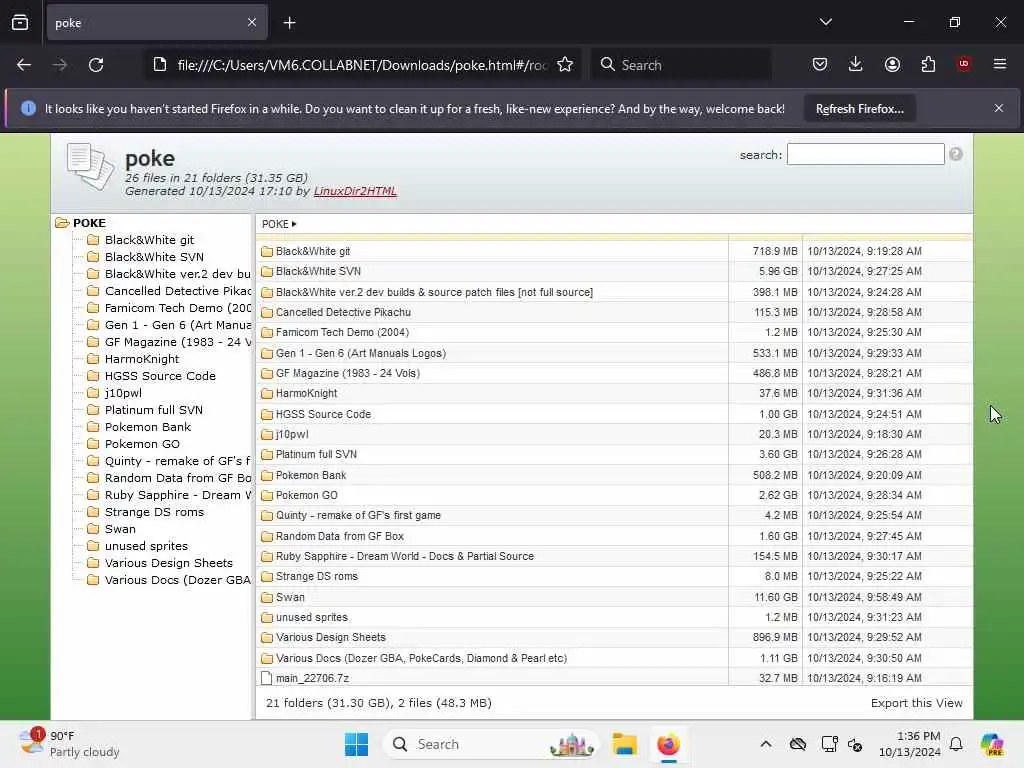
Task: Open the list all tabs dropdown chevron
Action: pyautogui.click(x=825, y=22)
